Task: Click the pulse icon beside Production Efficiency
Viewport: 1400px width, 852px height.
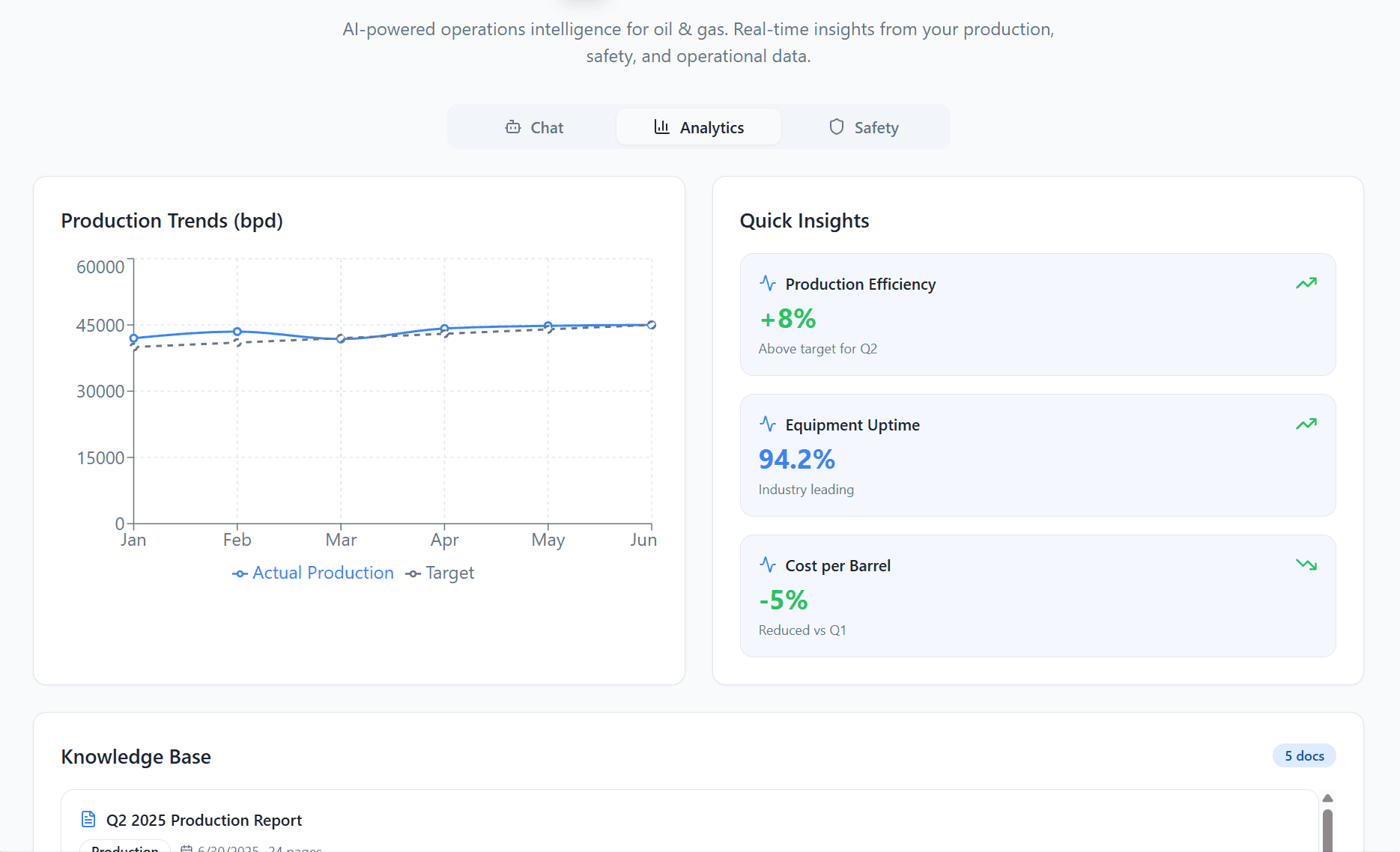Action: pyautogui.click(x=767, y=284)
